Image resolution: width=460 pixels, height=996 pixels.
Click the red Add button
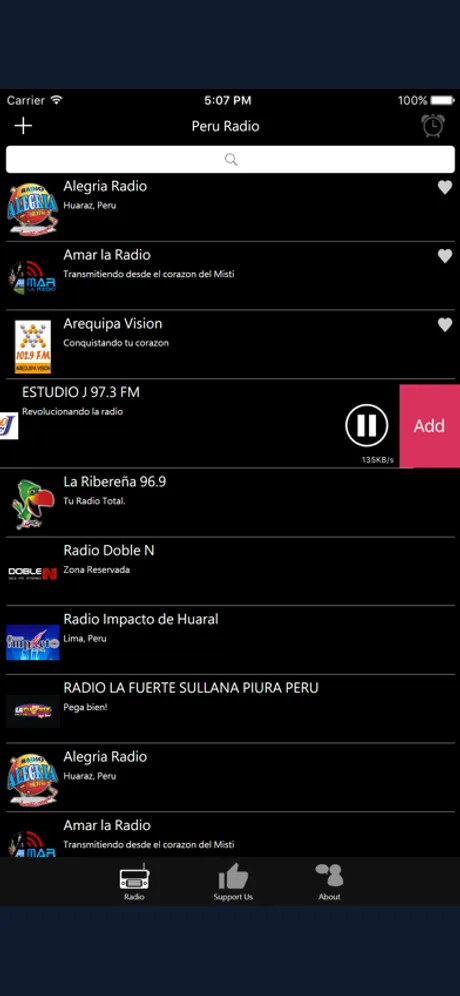tap(430, 426)
